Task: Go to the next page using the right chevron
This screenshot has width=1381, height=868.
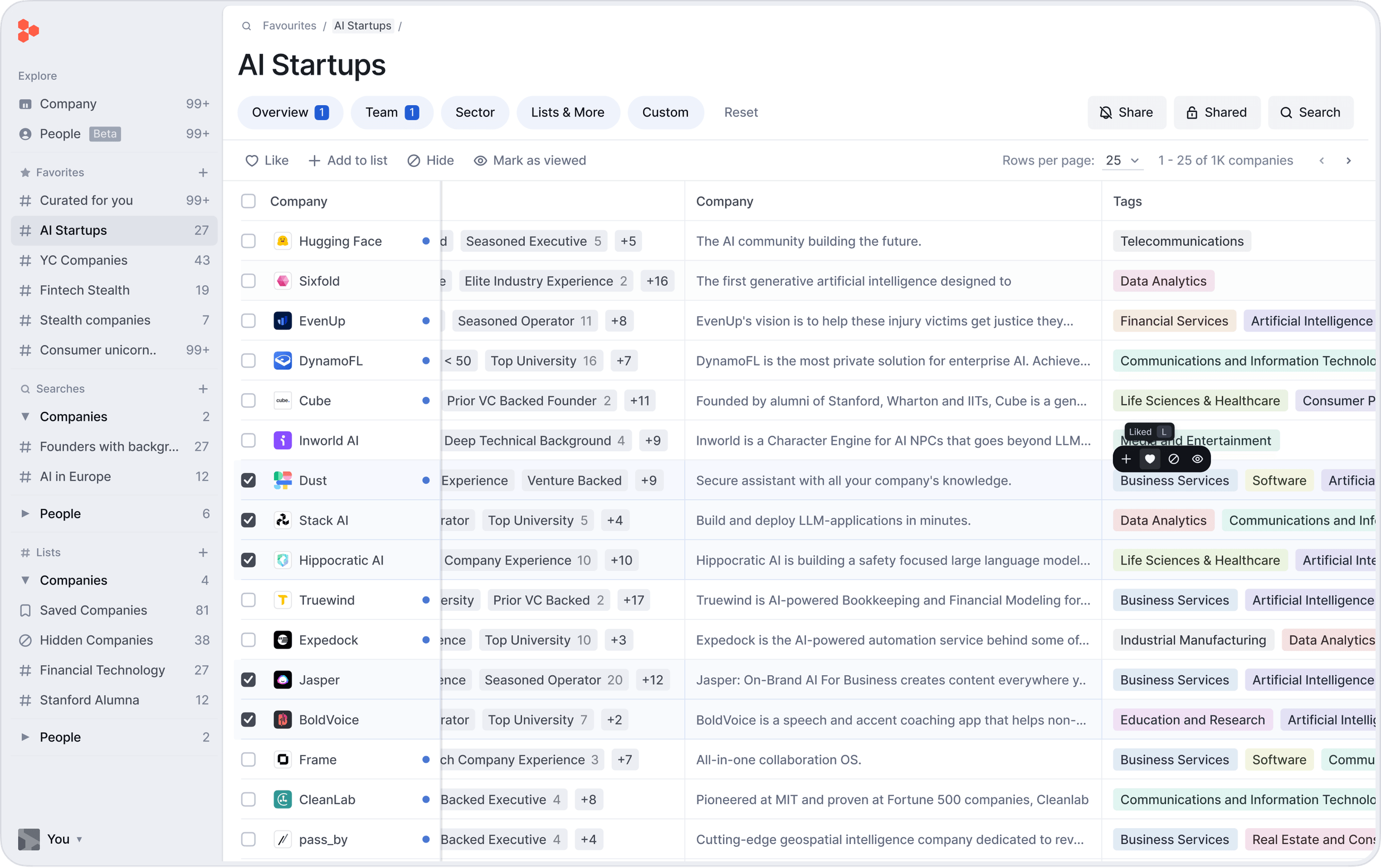Action: click(x=1350, y=160)
